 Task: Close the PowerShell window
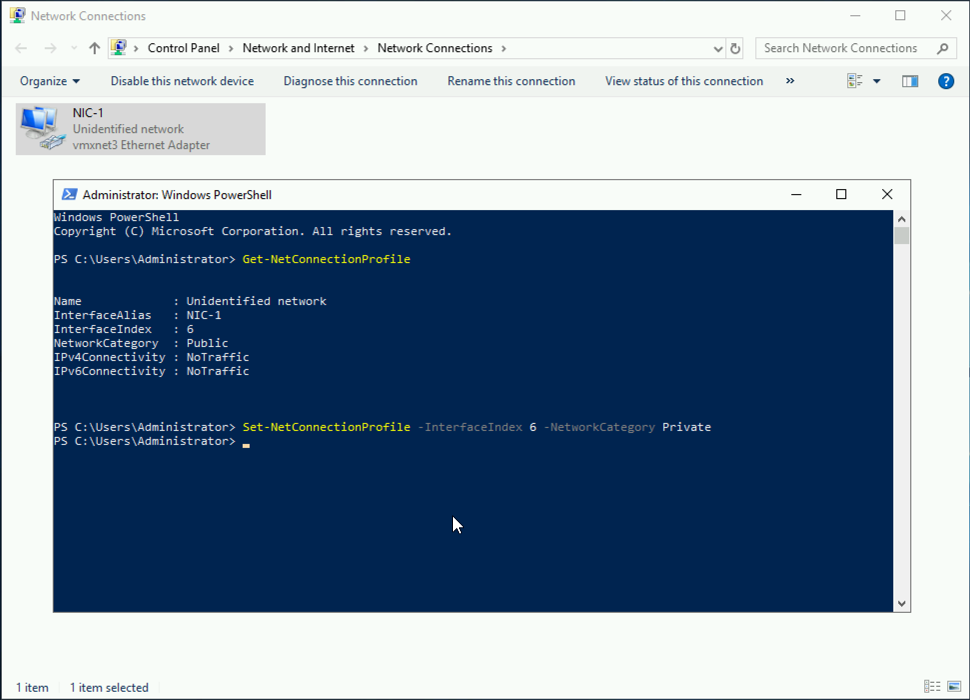tap(887, 194)
